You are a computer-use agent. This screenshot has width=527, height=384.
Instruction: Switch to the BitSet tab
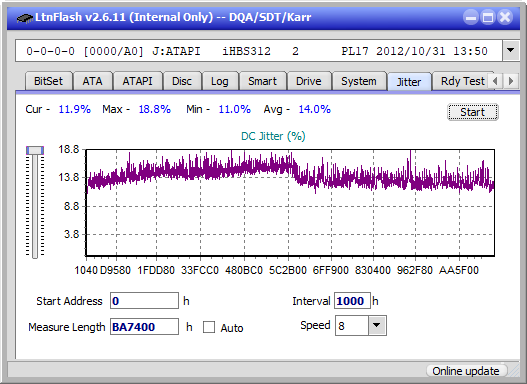pyautogui.click(x=48, y=81)
